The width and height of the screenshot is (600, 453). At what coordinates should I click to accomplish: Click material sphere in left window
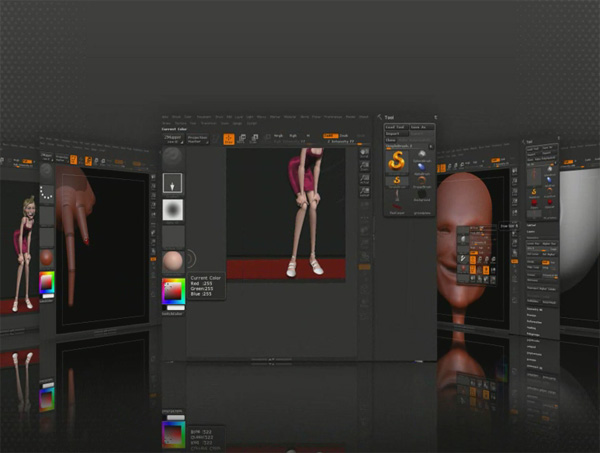pos(47,258)
